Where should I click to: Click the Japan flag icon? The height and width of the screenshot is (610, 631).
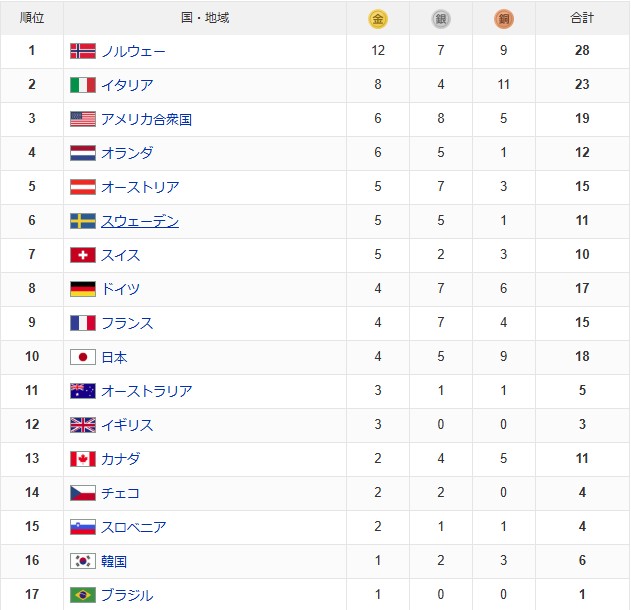[83, 357]
